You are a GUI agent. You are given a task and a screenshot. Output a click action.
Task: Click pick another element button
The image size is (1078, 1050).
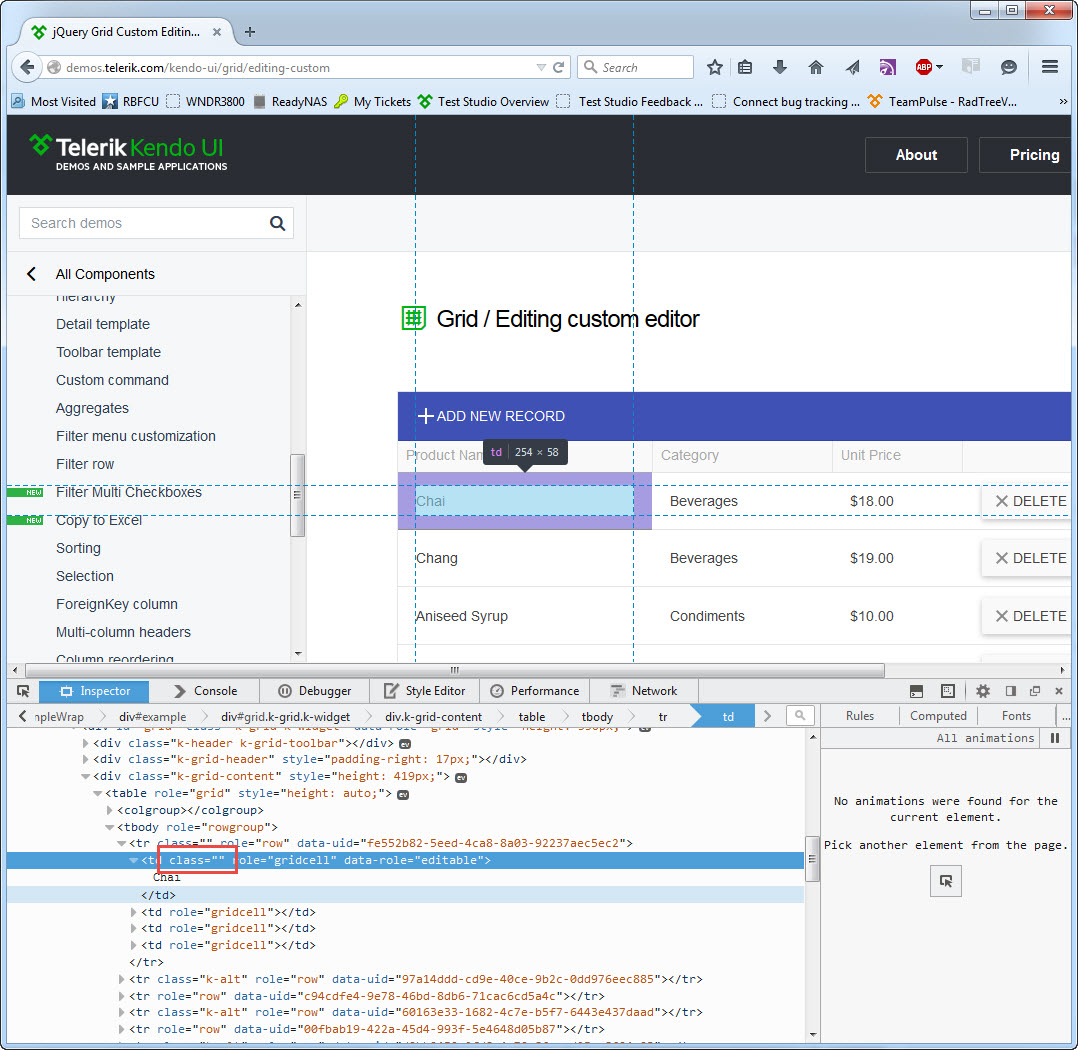[x=945, y=881]
